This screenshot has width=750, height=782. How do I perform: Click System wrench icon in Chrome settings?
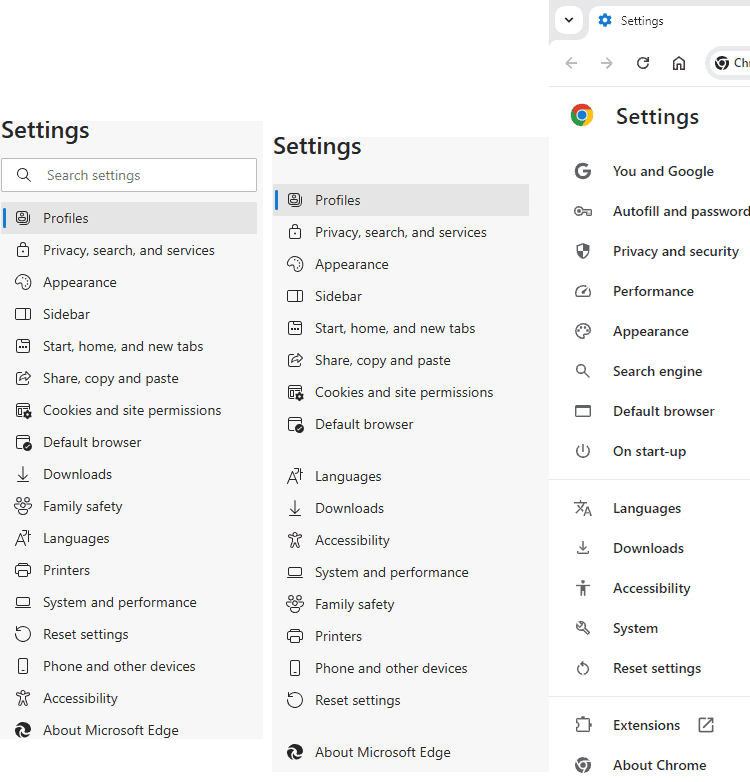[582, 628]
